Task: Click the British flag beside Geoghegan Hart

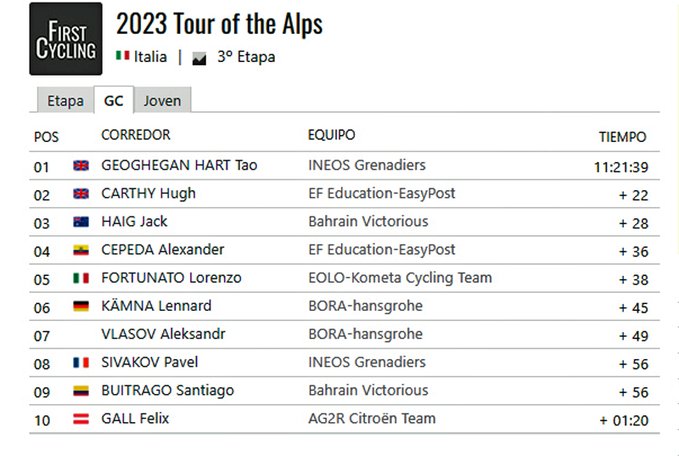Action: 81,166
